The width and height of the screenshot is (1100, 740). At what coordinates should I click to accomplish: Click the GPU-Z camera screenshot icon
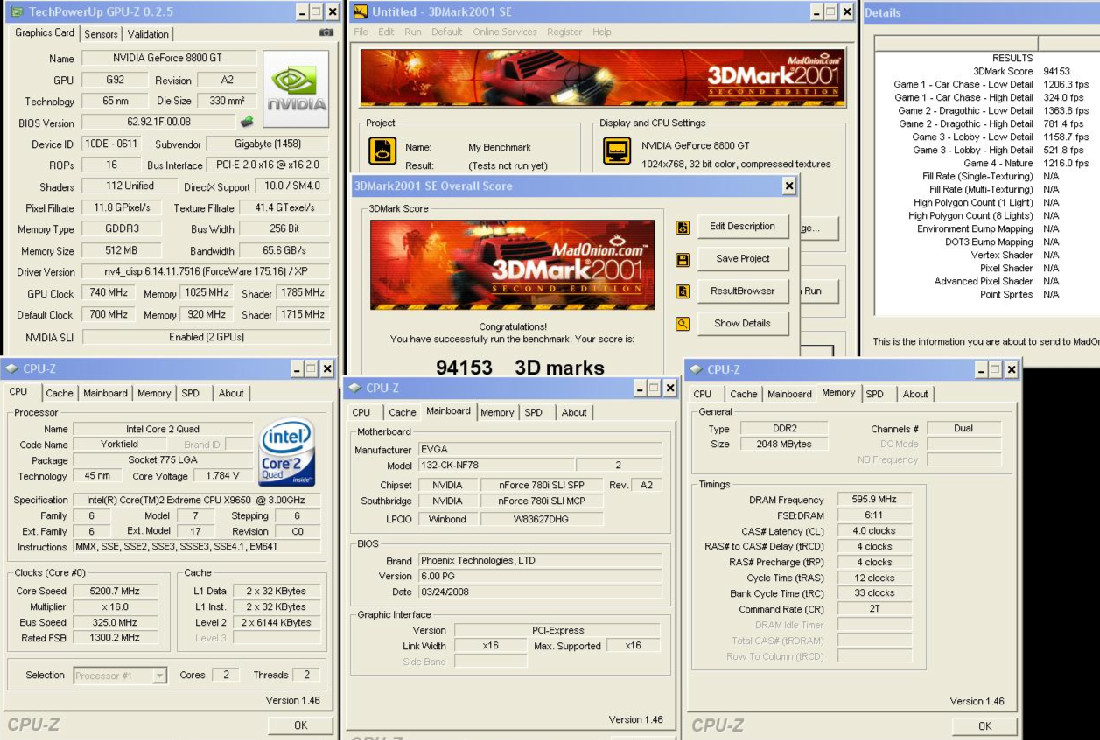click(x=326, y=32)
